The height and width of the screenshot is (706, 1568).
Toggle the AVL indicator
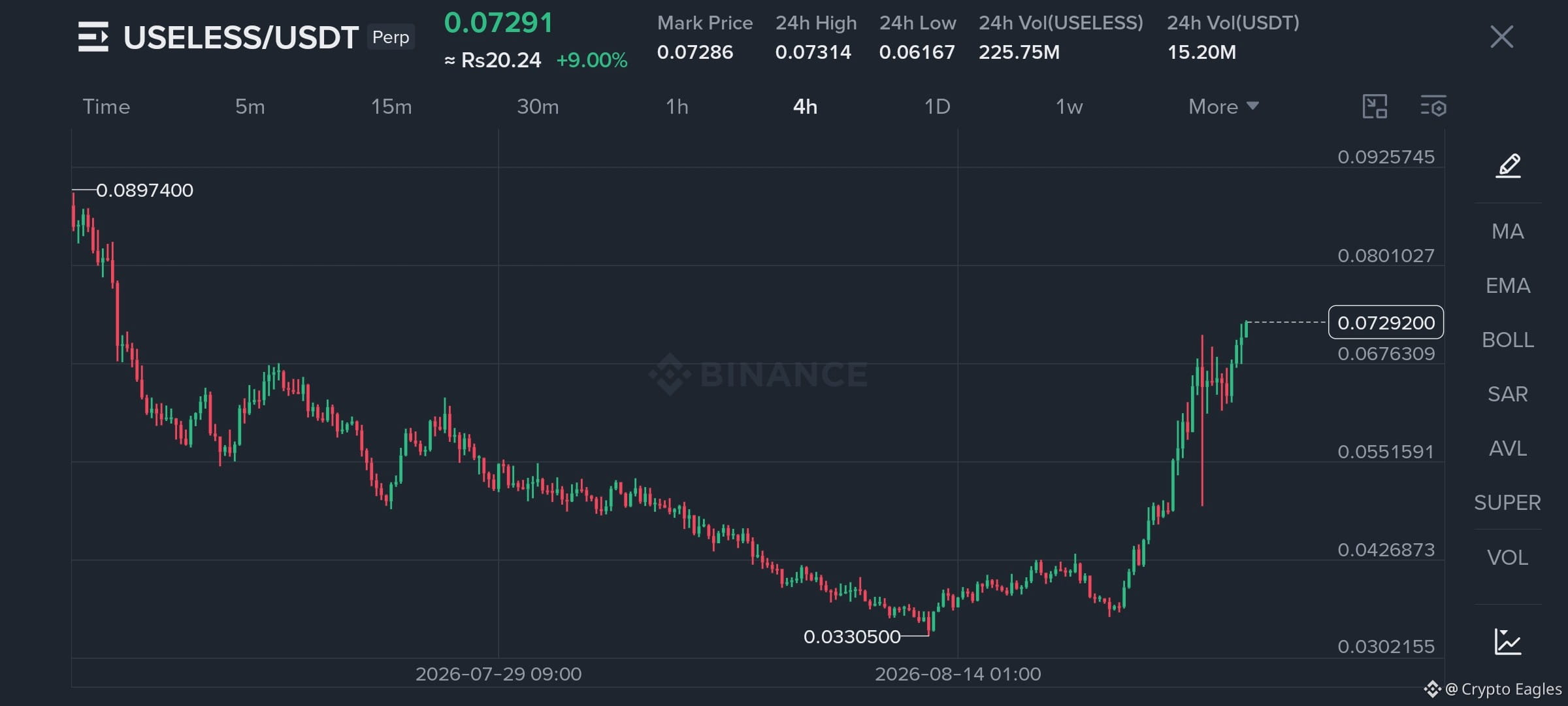pyautogui.click(x=1508, y=448)
